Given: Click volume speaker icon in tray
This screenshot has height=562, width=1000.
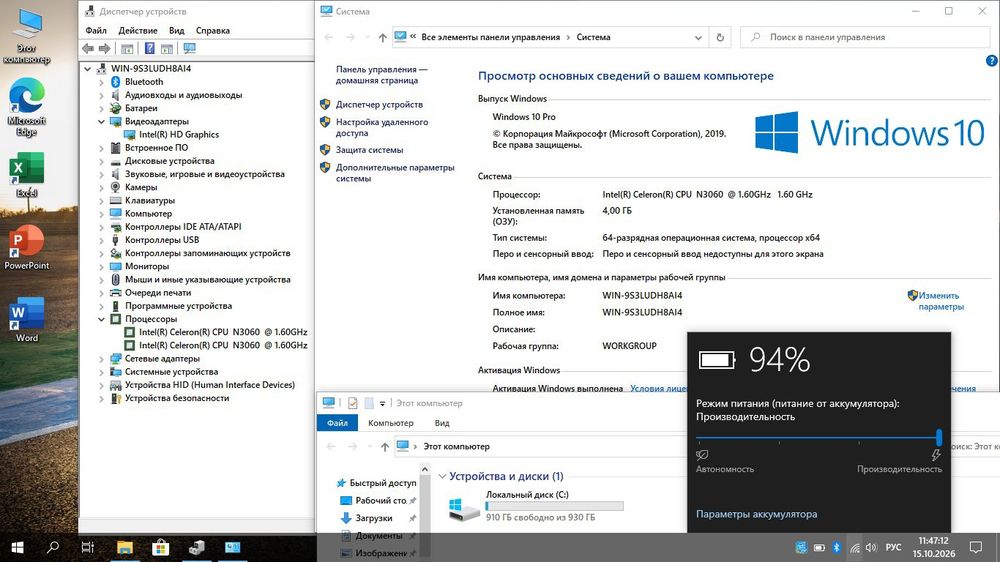Looking at the screenshot, I should 872,548.
